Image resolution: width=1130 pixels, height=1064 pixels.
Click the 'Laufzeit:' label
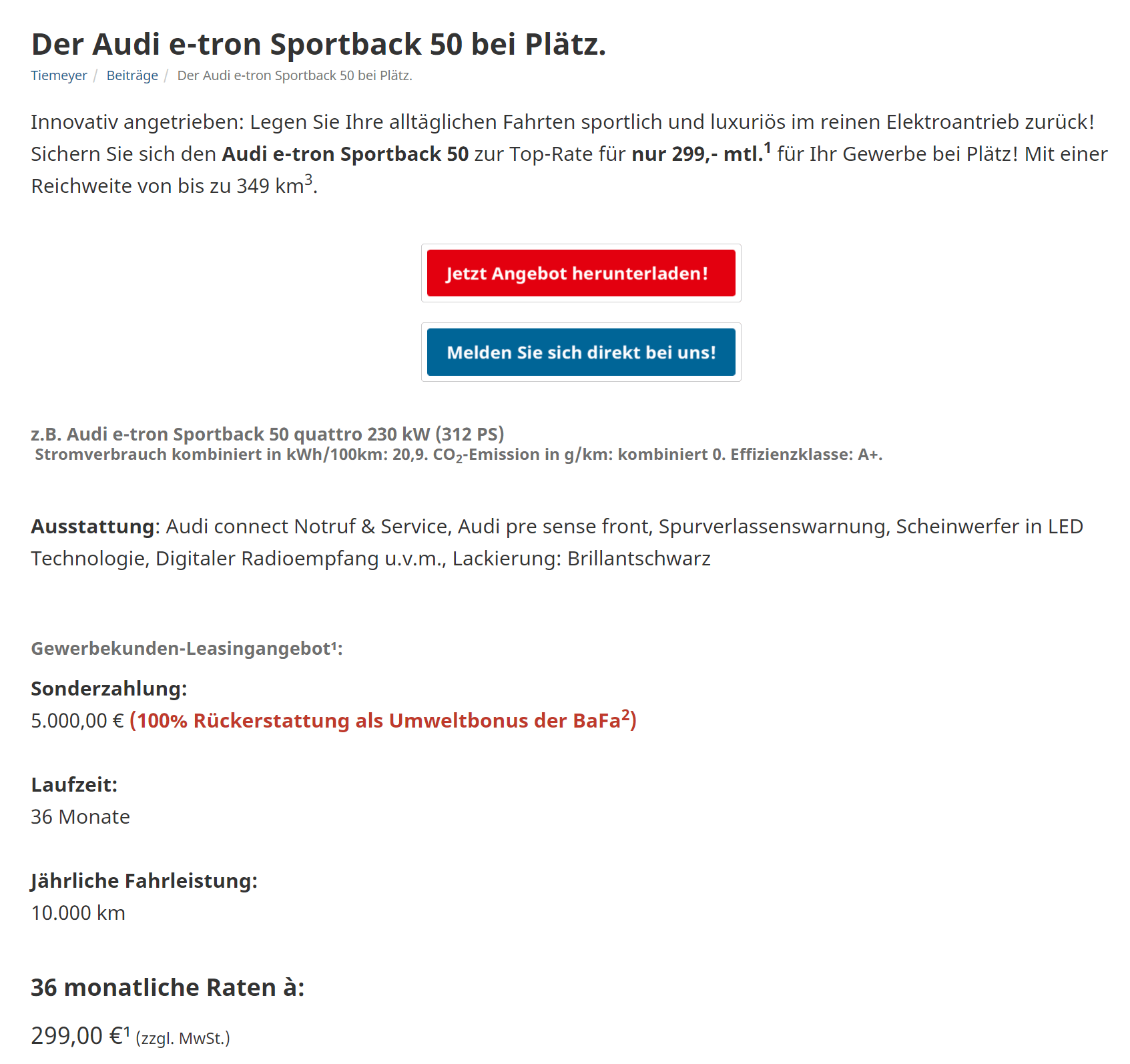74,784
